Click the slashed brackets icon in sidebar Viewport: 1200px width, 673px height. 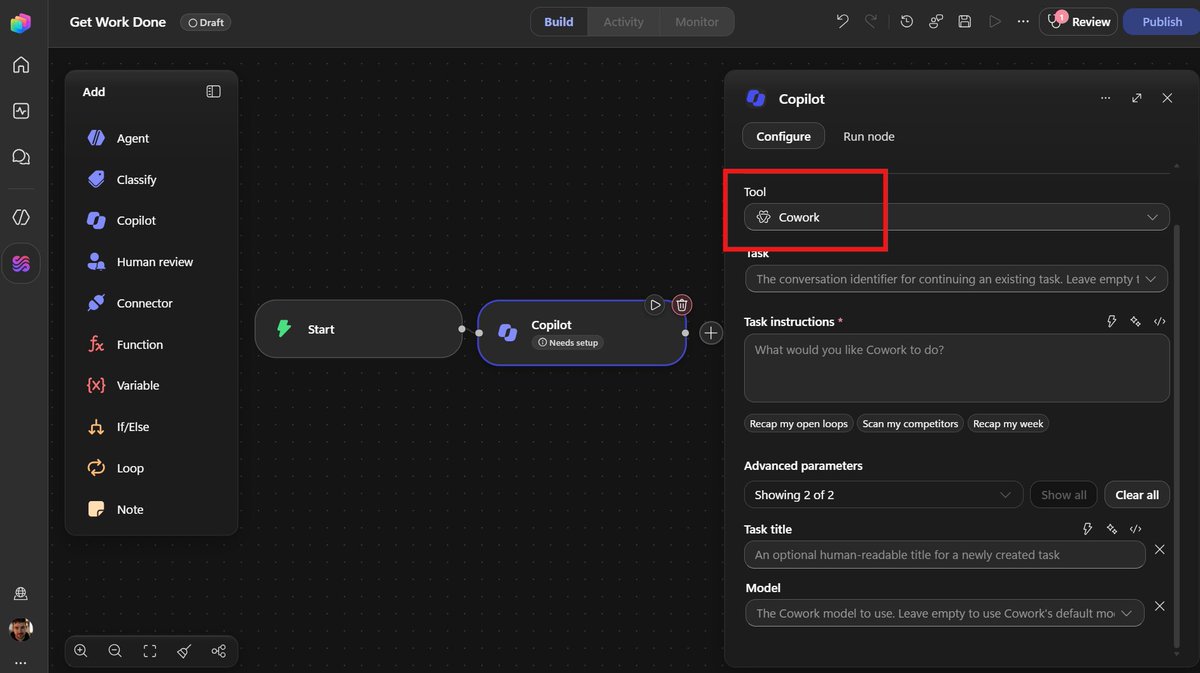(21, 217)
